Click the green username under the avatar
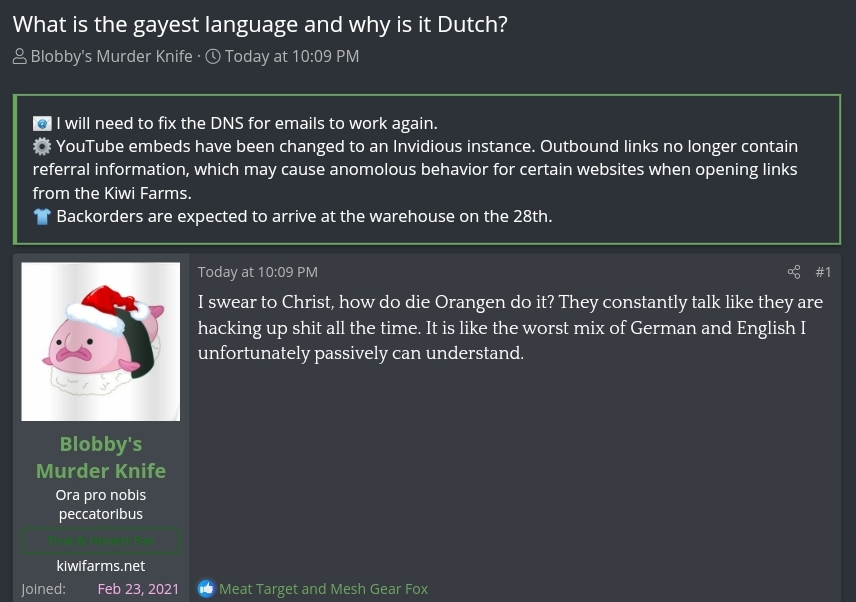 [101, 457]
